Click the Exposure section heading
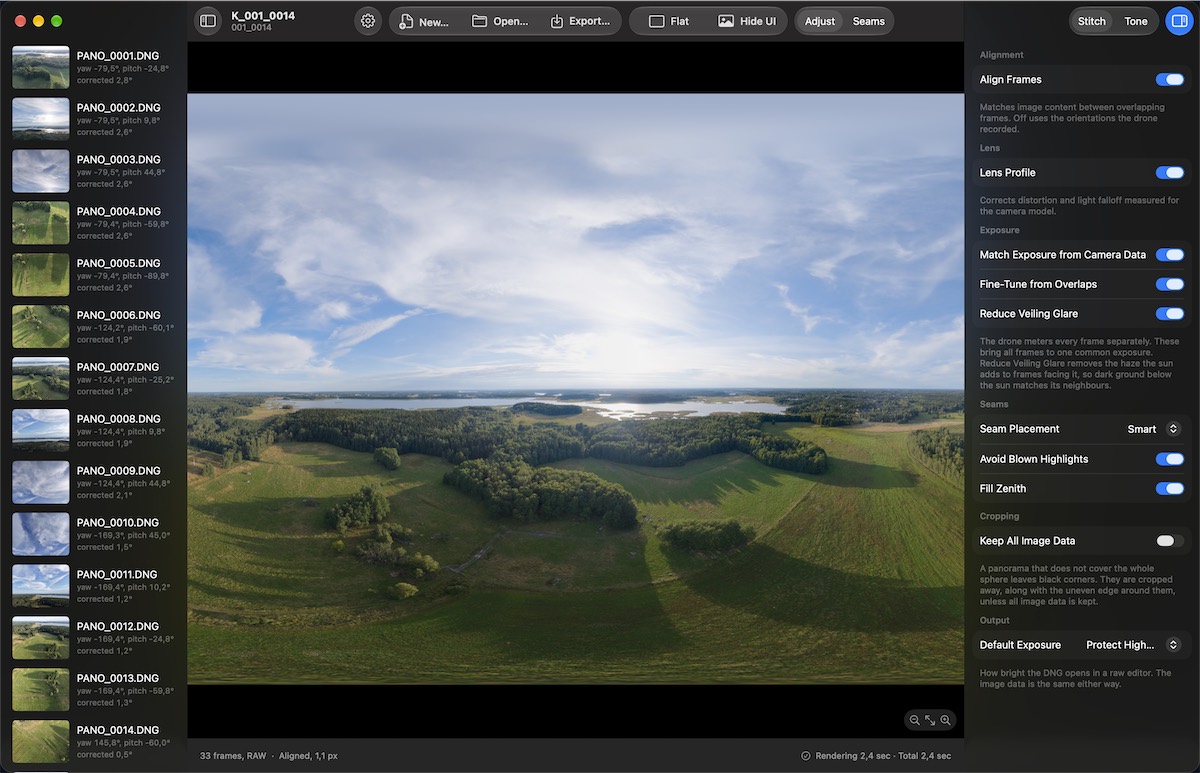 coord(1000,231)
